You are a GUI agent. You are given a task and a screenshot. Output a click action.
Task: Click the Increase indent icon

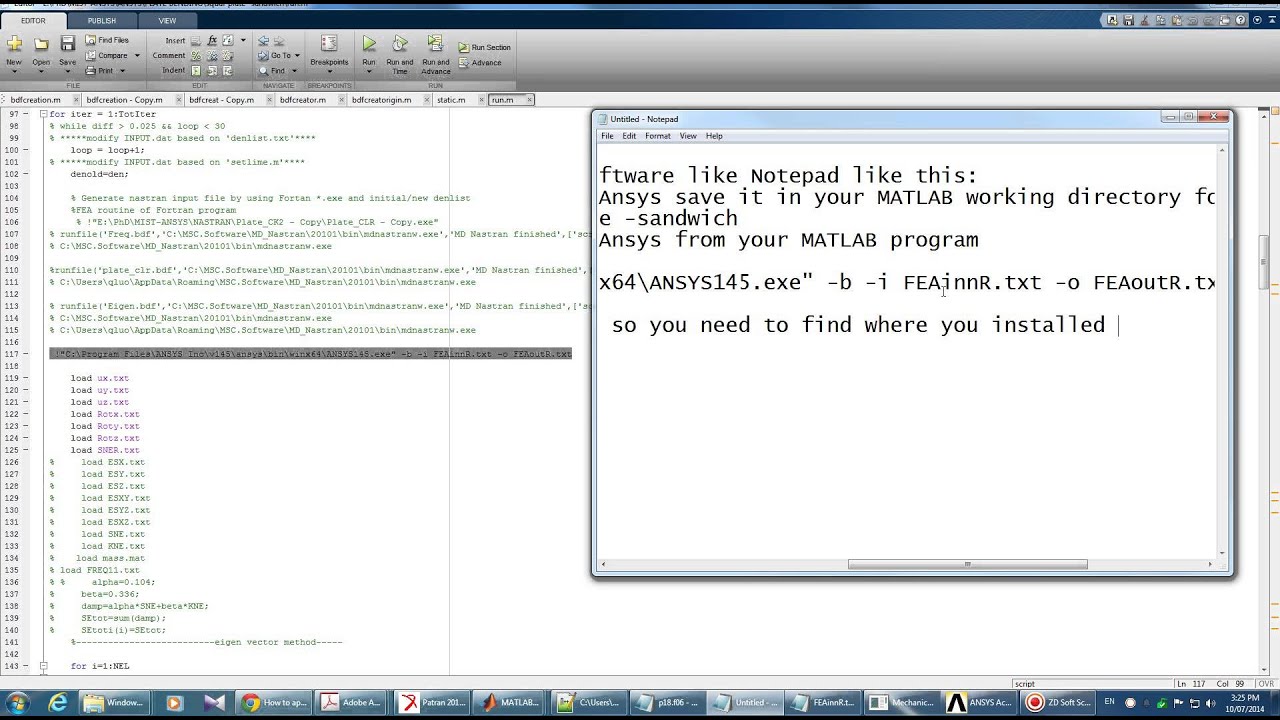(211, 70)
